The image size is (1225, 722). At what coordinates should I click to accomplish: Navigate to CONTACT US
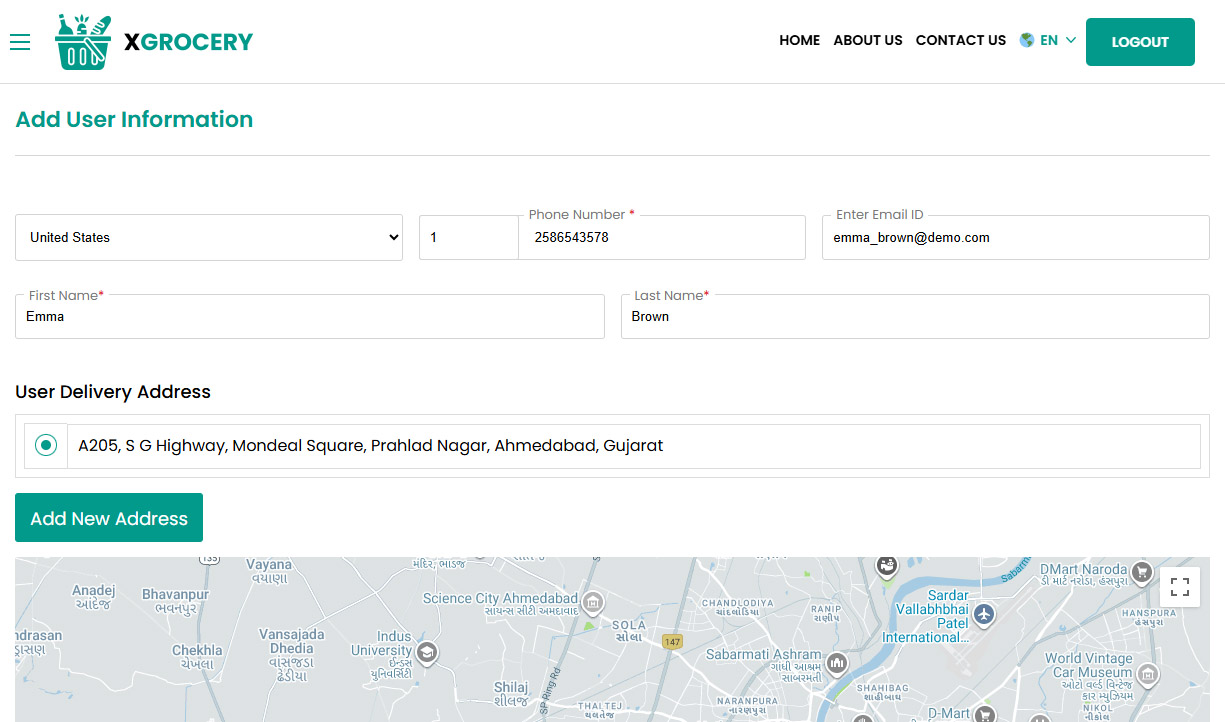tap(960, 41)
